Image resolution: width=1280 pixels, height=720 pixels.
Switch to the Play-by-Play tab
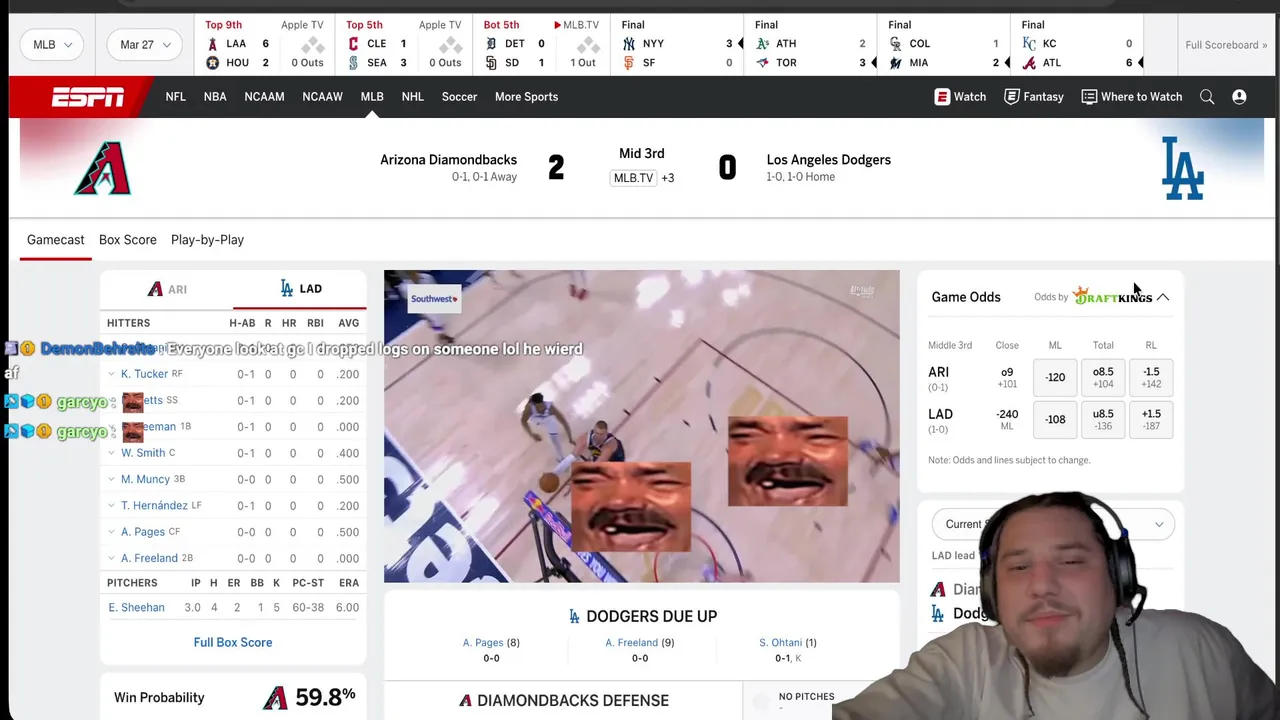207,240
